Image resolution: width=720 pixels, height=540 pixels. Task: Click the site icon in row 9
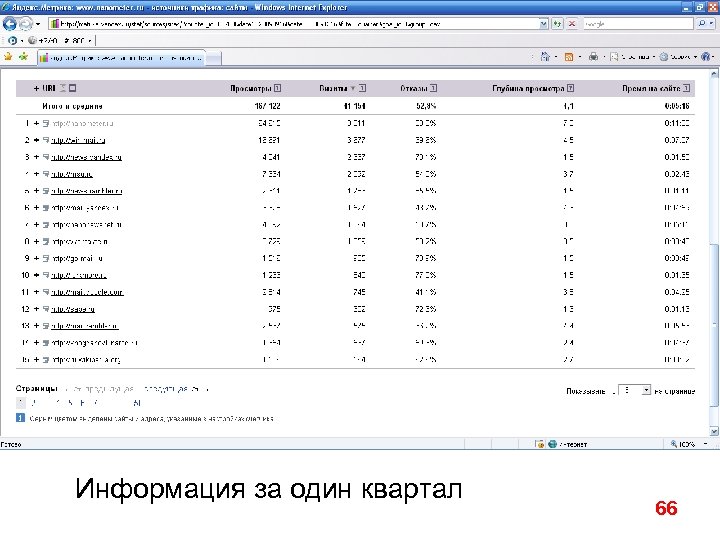pos(46,259)
